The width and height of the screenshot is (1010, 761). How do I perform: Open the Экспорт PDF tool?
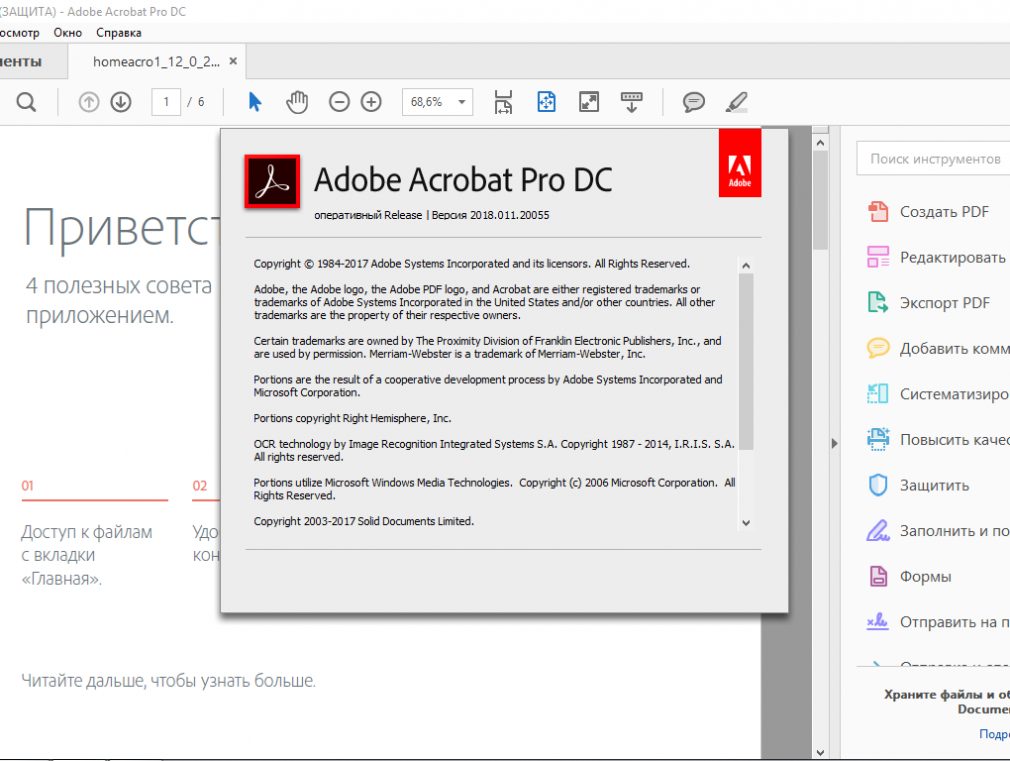click(944, 303)
